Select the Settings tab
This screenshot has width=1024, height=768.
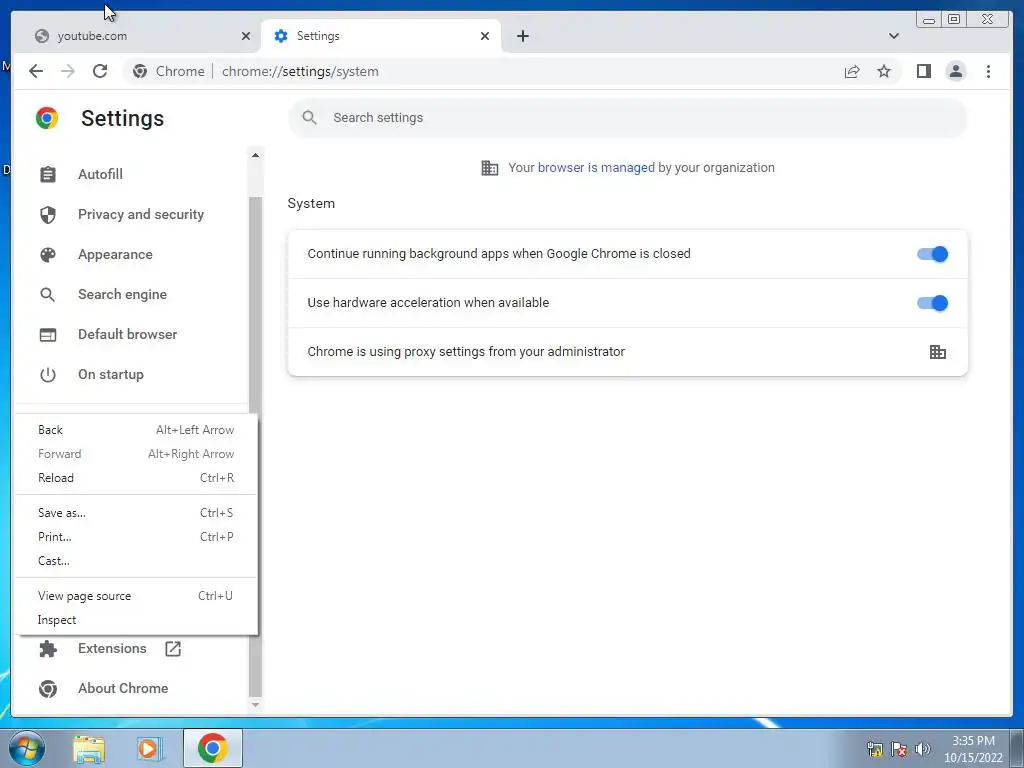pos(381,36)
